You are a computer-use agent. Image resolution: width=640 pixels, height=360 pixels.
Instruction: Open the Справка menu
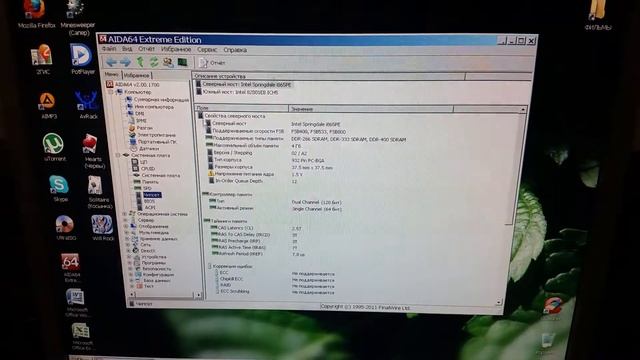point(235,50)
